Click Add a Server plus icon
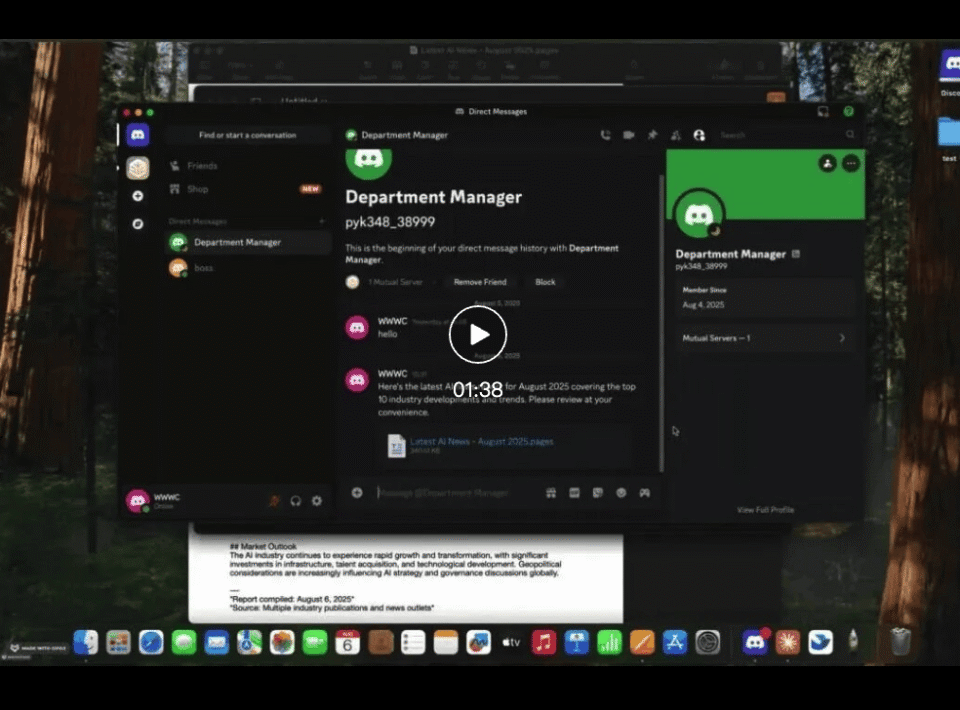Viewport: 960px width, 710px height. [138, 196]
